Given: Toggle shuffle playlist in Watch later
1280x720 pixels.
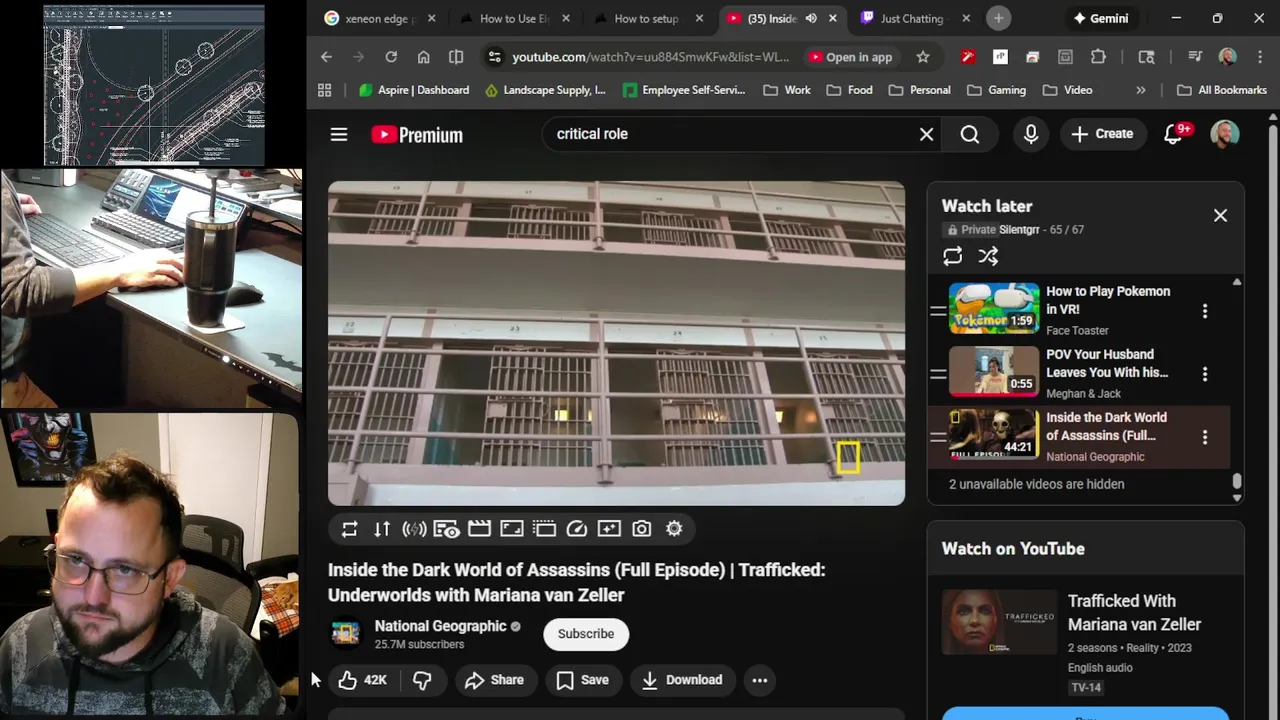Looking at the screenshot, I should 988,256.
